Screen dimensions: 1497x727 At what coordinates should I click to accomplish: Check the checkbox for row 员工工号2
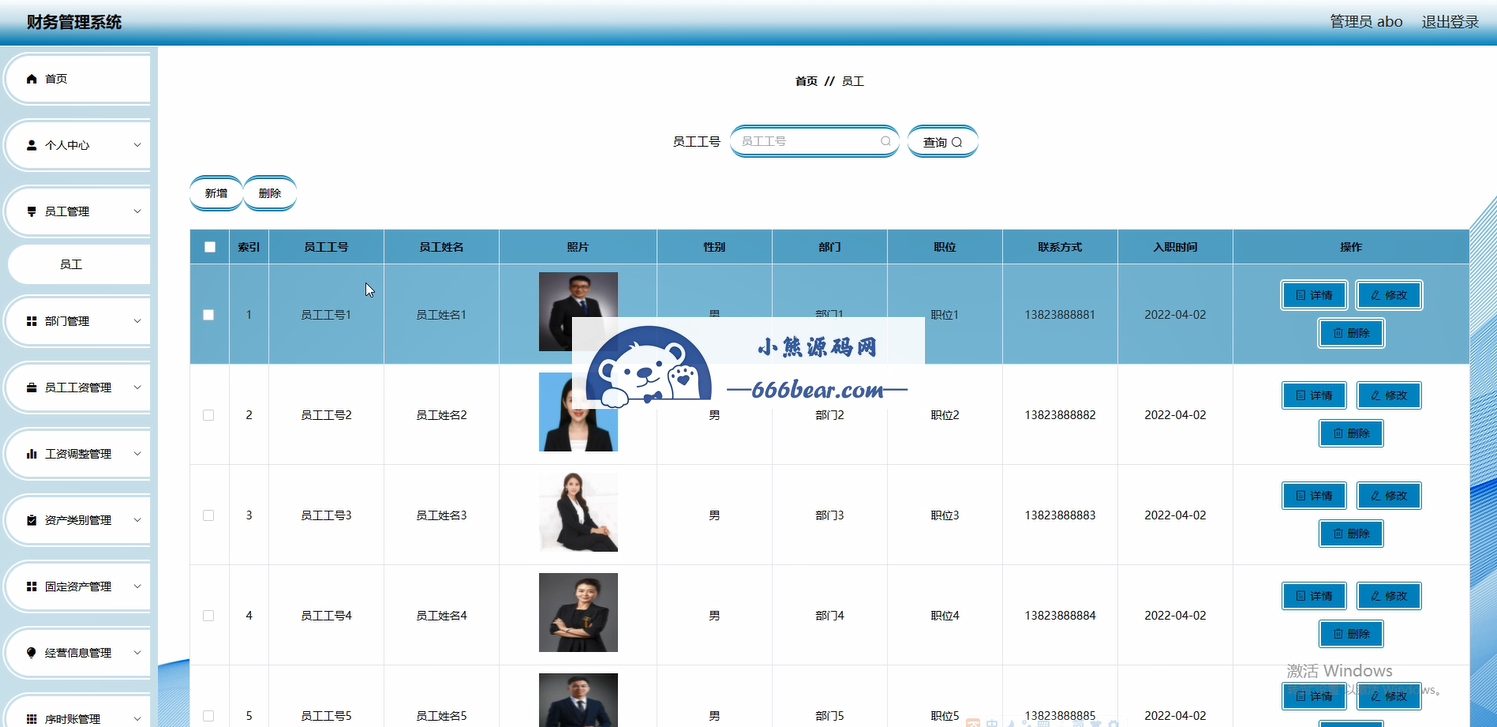coord(208,415)
